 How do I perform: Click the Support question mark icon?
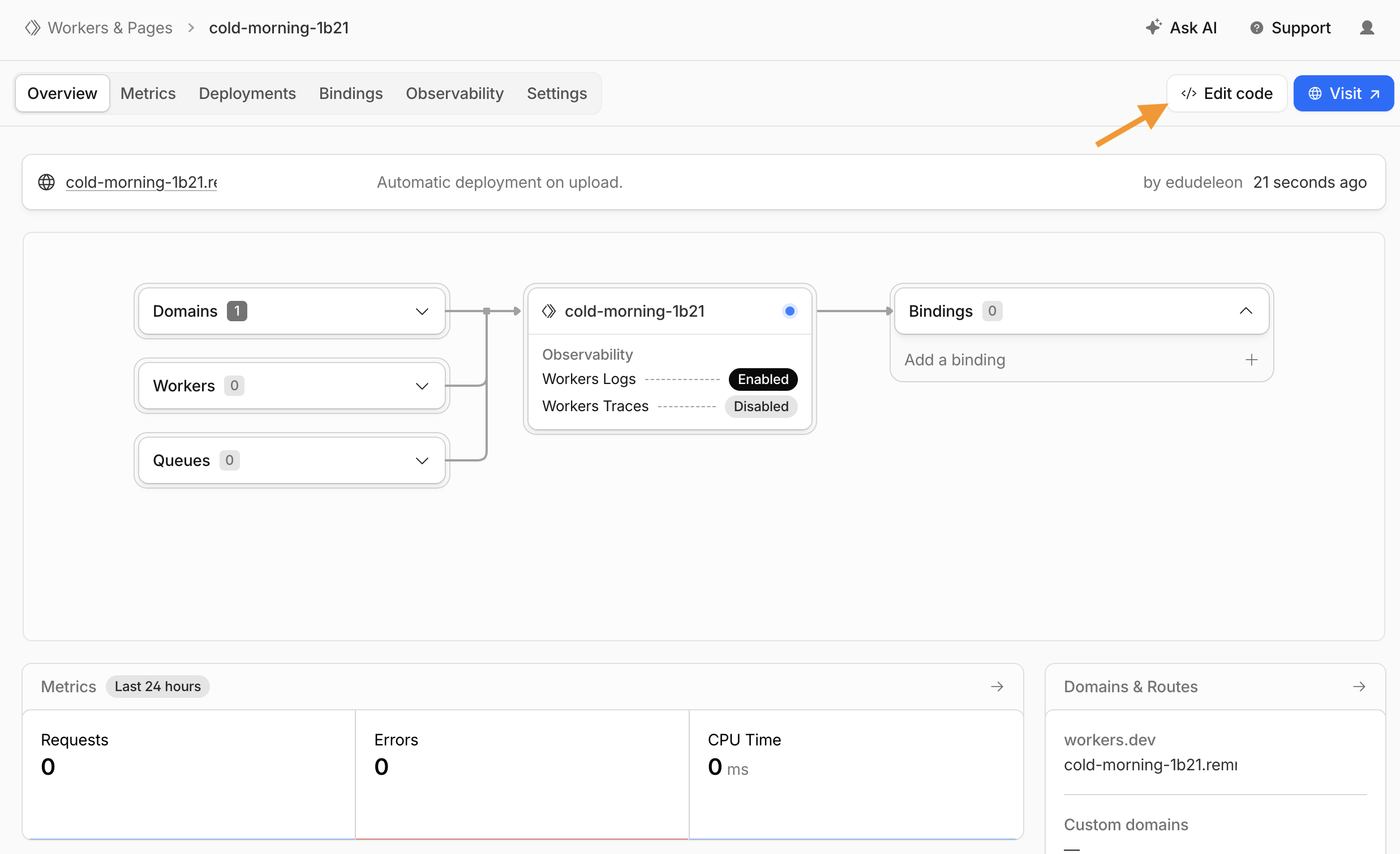click(x=1256, y=28)
